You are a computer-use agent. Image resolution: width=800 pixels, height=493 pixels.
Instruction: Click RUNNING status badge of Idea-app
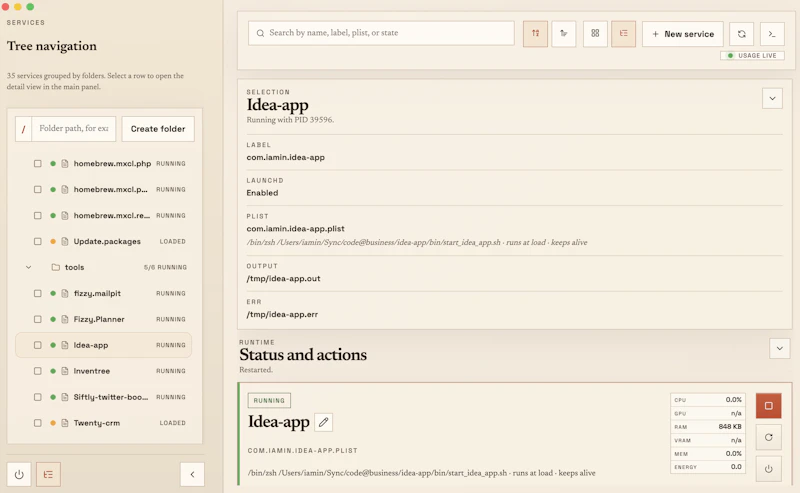click(269, 401)
